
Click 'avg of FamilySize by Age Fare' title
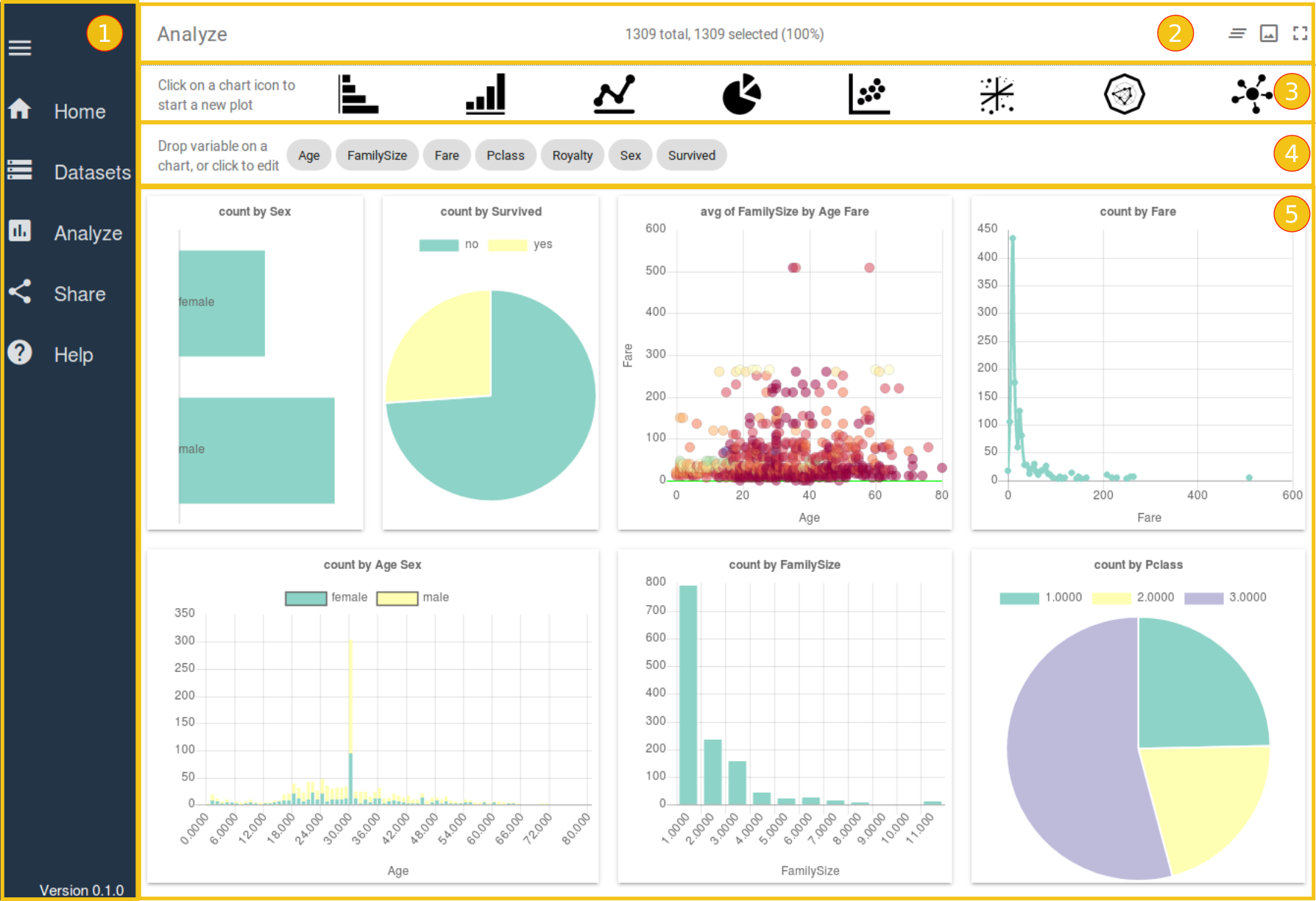pos(785,212)
